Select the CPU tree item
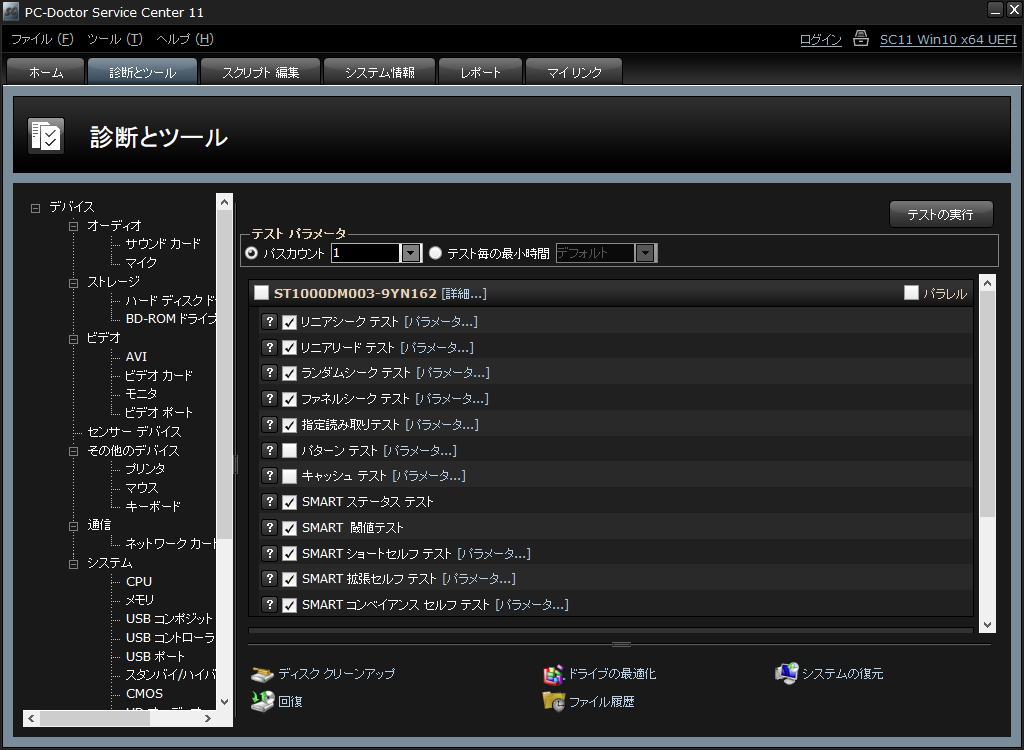 click(139, 581)
